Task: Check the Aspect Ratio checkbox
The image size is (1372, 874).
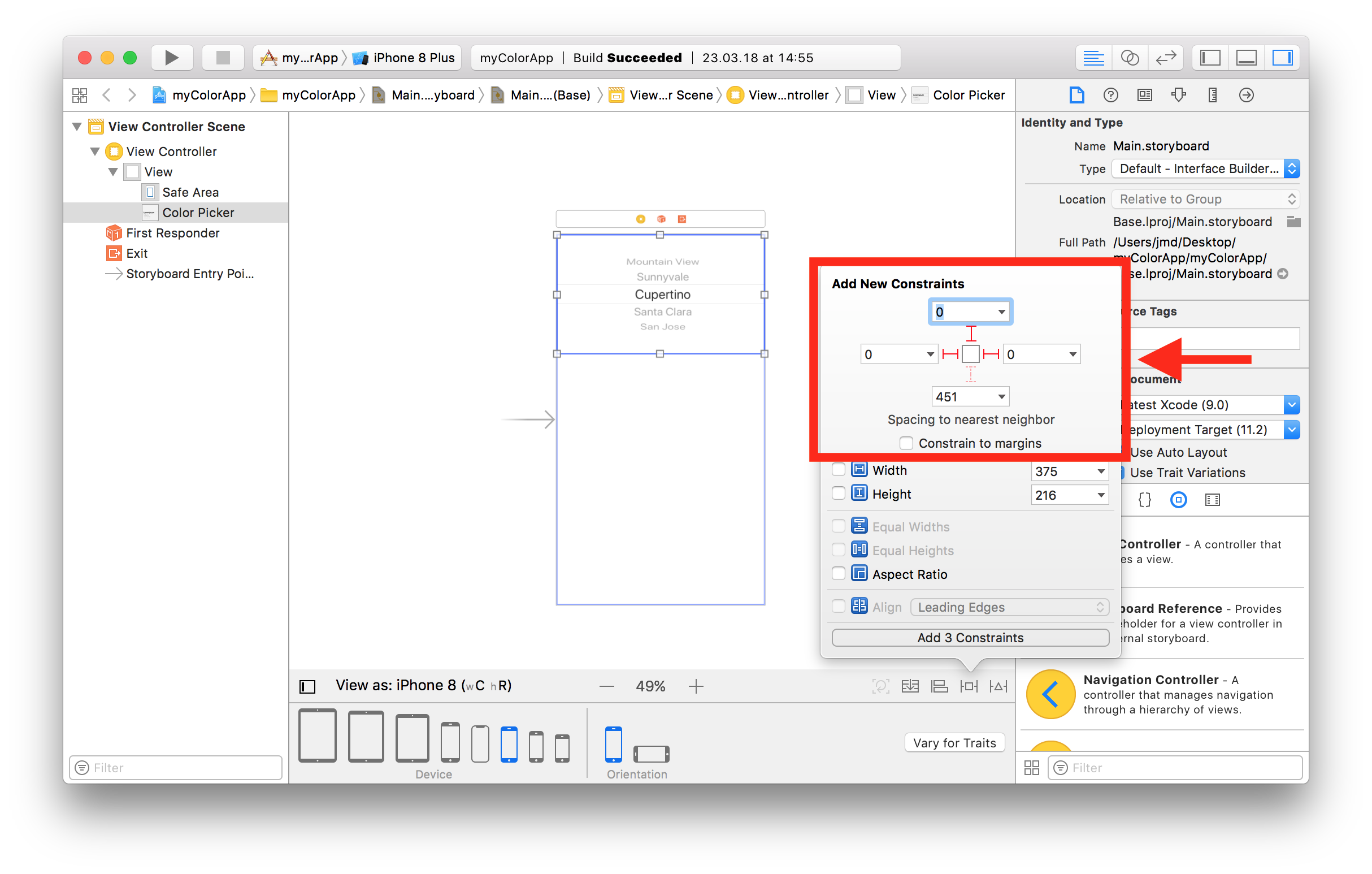Action: pyautogui.click(x=838, y=574)
